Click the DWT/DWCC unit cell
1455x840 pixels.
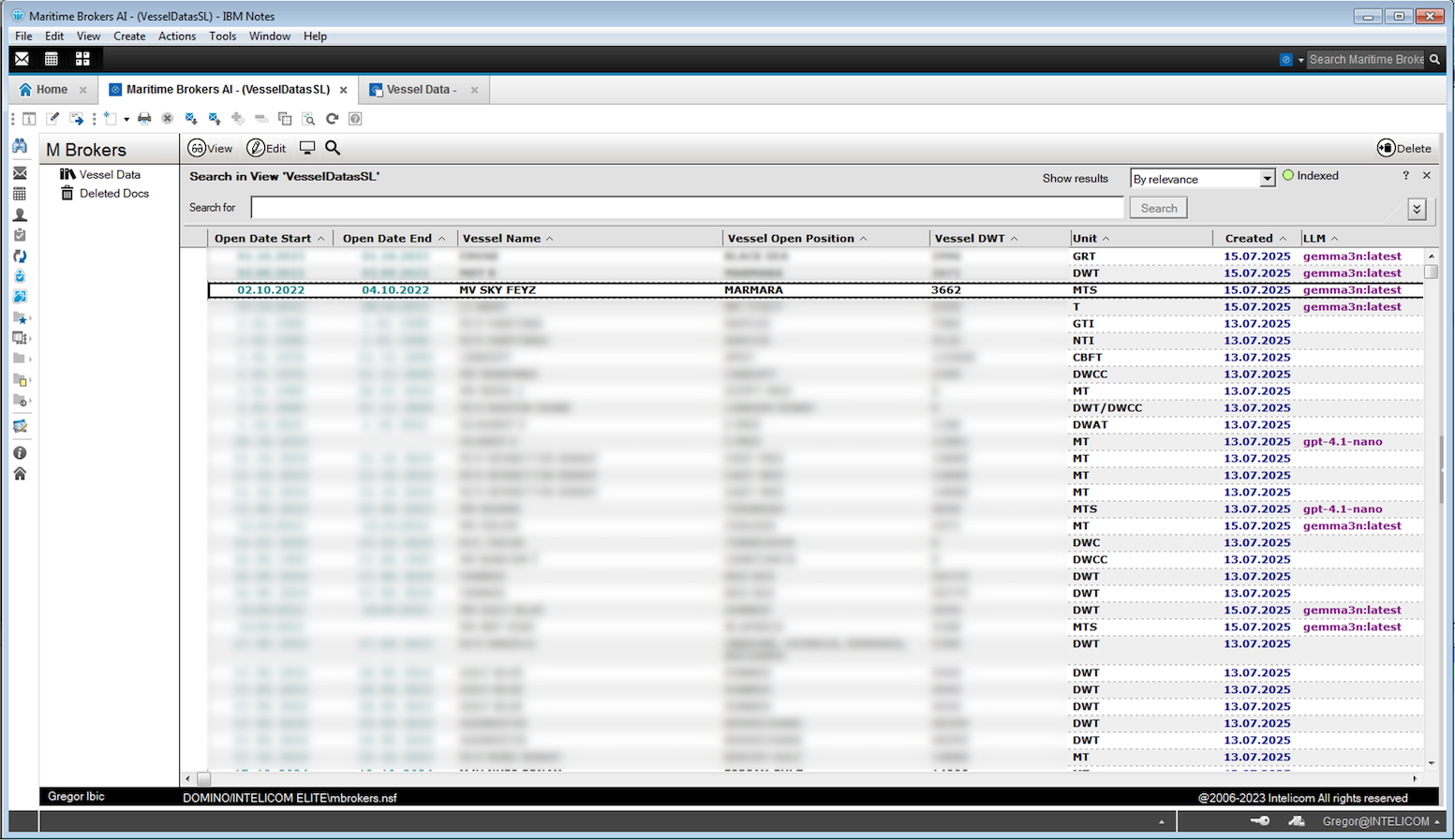coord(1107,408)
